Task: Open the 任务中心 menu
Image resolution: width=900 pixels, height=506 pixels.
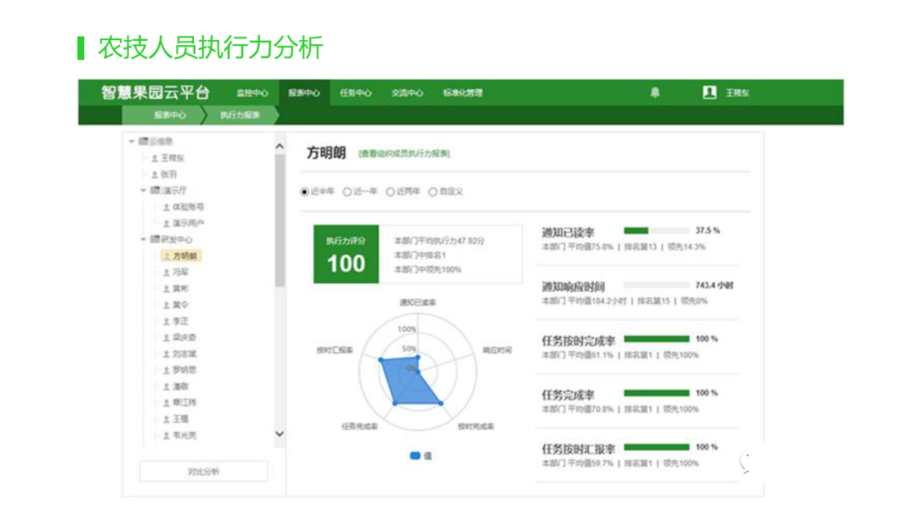Action: click(355, 93)
